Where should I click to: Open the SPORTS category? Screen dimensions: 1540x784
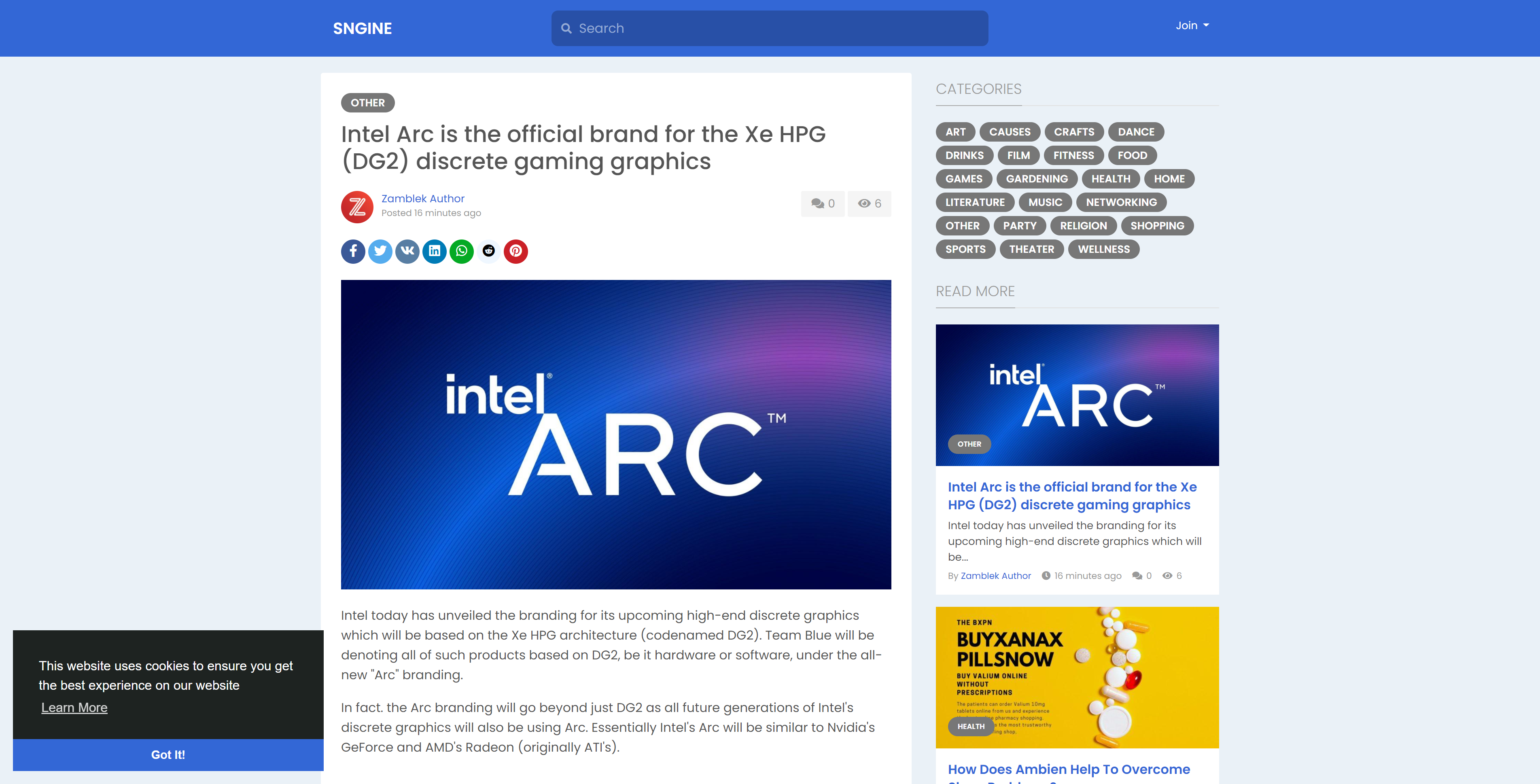point(965,249)
